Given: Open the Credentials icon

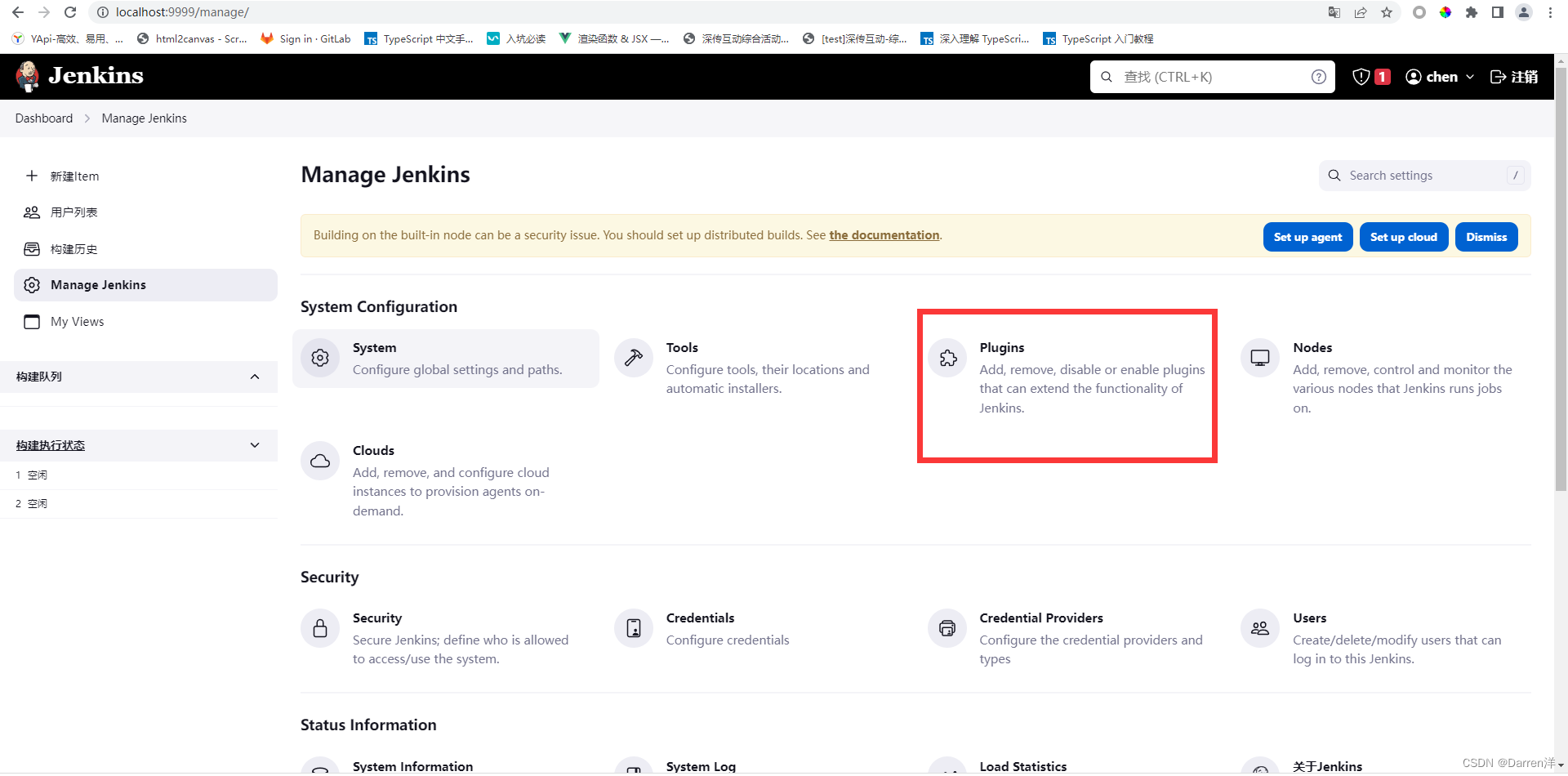Looking at the screenshot, I should click(634, 628).
